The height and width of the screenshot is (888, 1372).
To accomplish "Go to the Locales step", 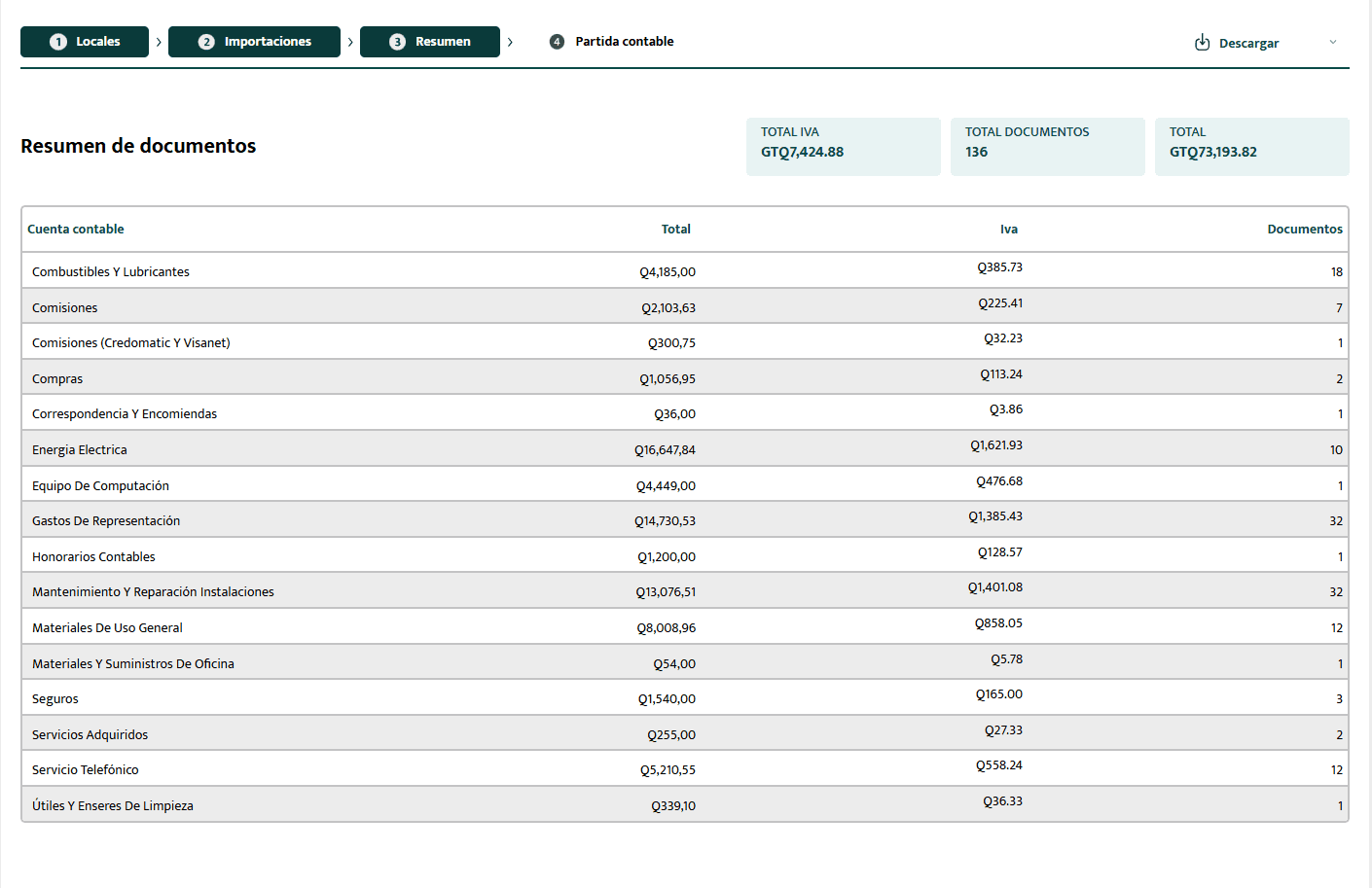I will pyautogui.click(x=85, y=42).
